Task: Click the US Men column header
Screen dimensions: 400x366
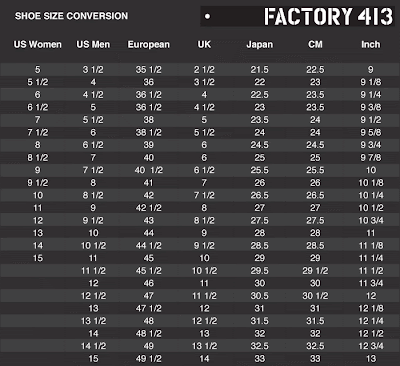Action: (93, 45)
